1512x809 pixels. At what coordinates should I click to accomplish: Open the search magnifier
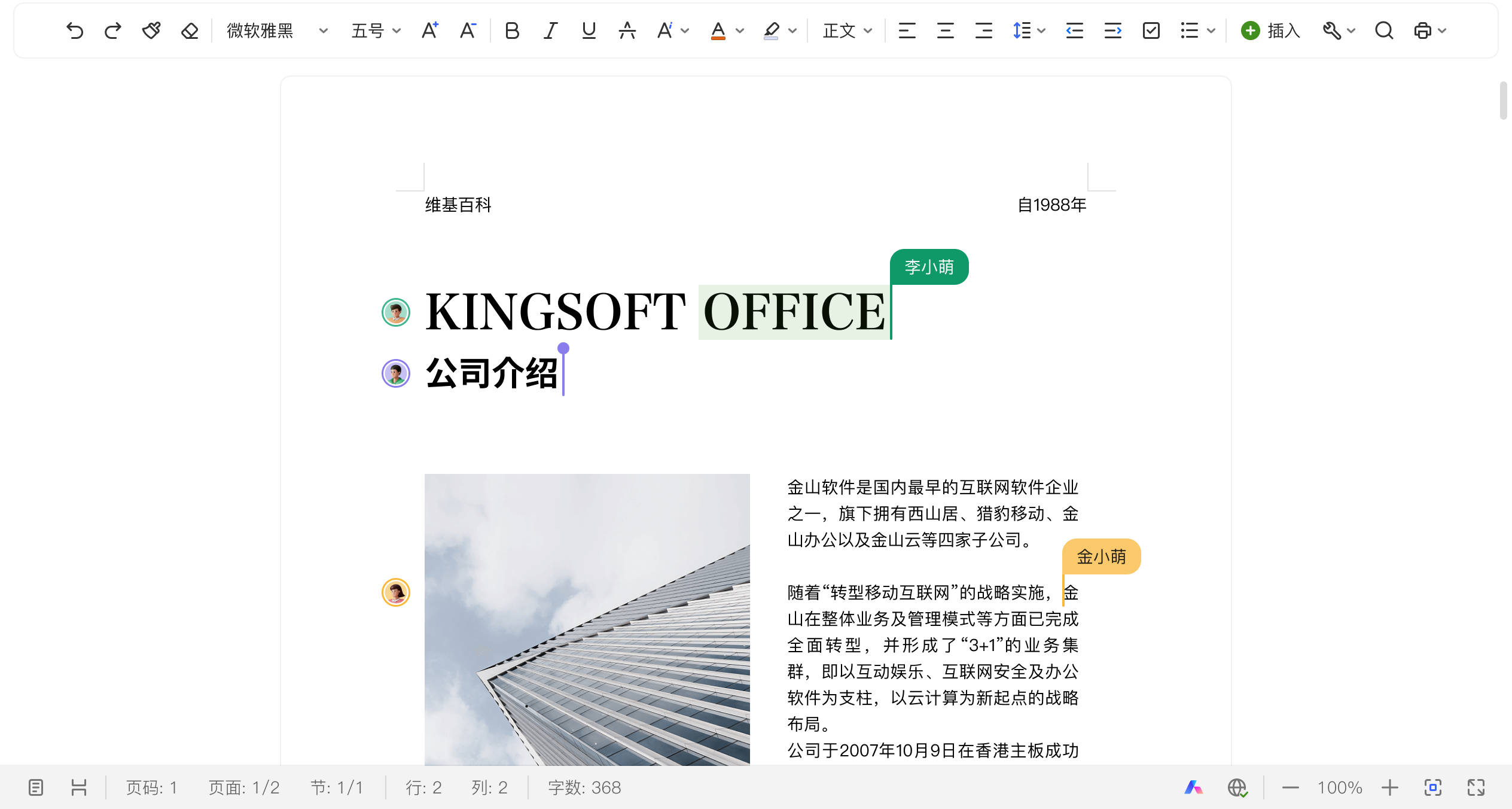point(1384,31)
